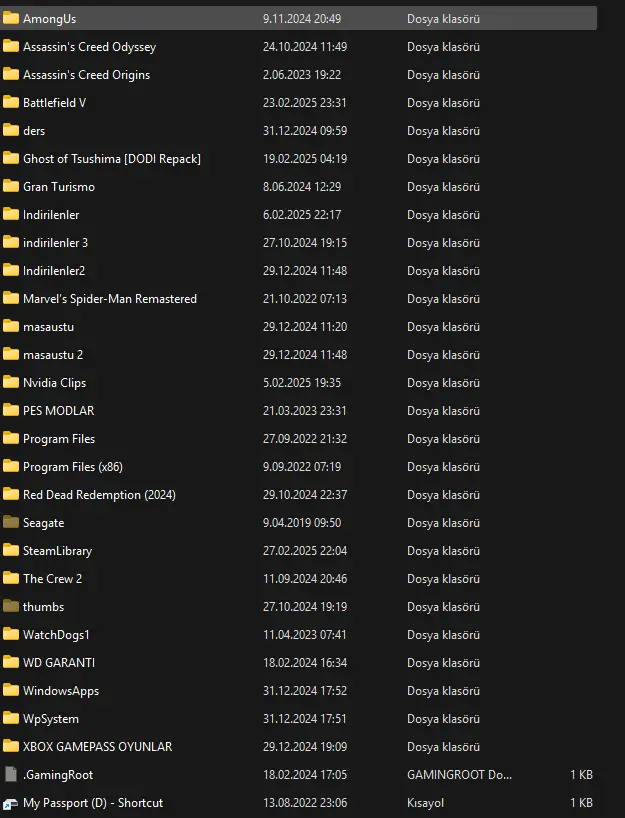Click the The Crew 2 folder icon
The width and height of the screenshot is (625, 818).
(x=11, y=579)
